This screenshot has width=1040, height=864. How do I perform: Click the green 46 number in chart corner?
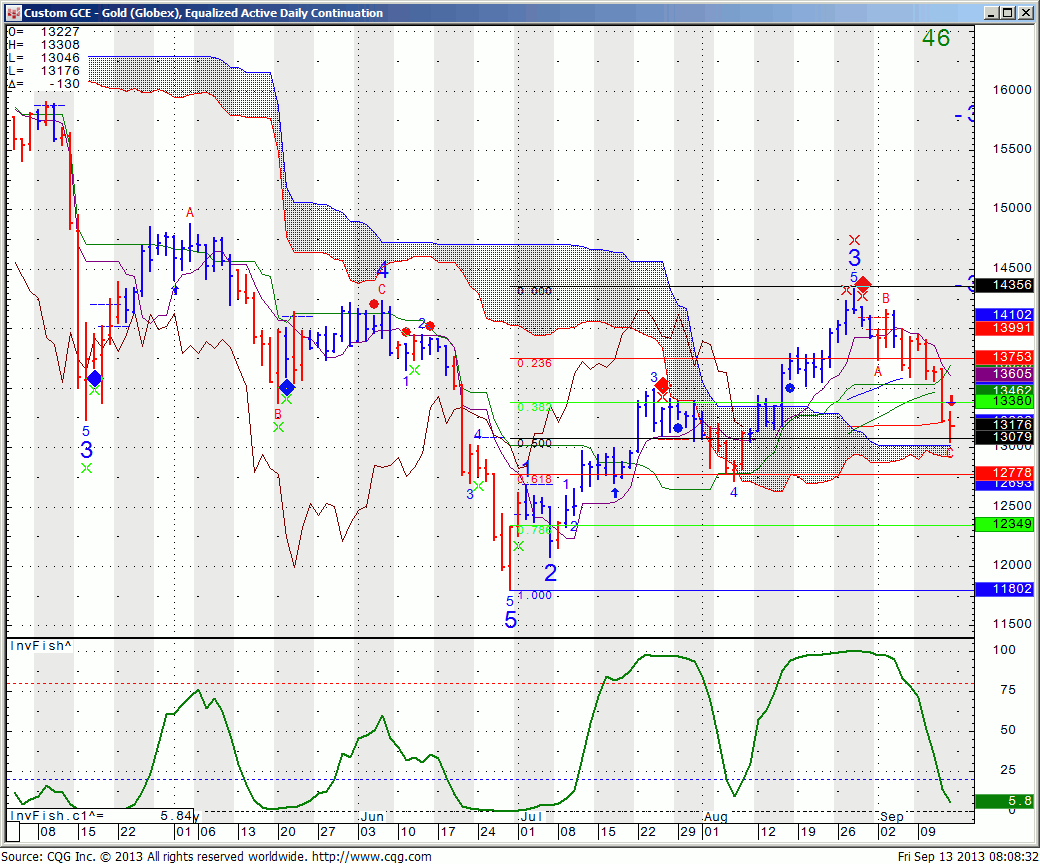point(936,39)
